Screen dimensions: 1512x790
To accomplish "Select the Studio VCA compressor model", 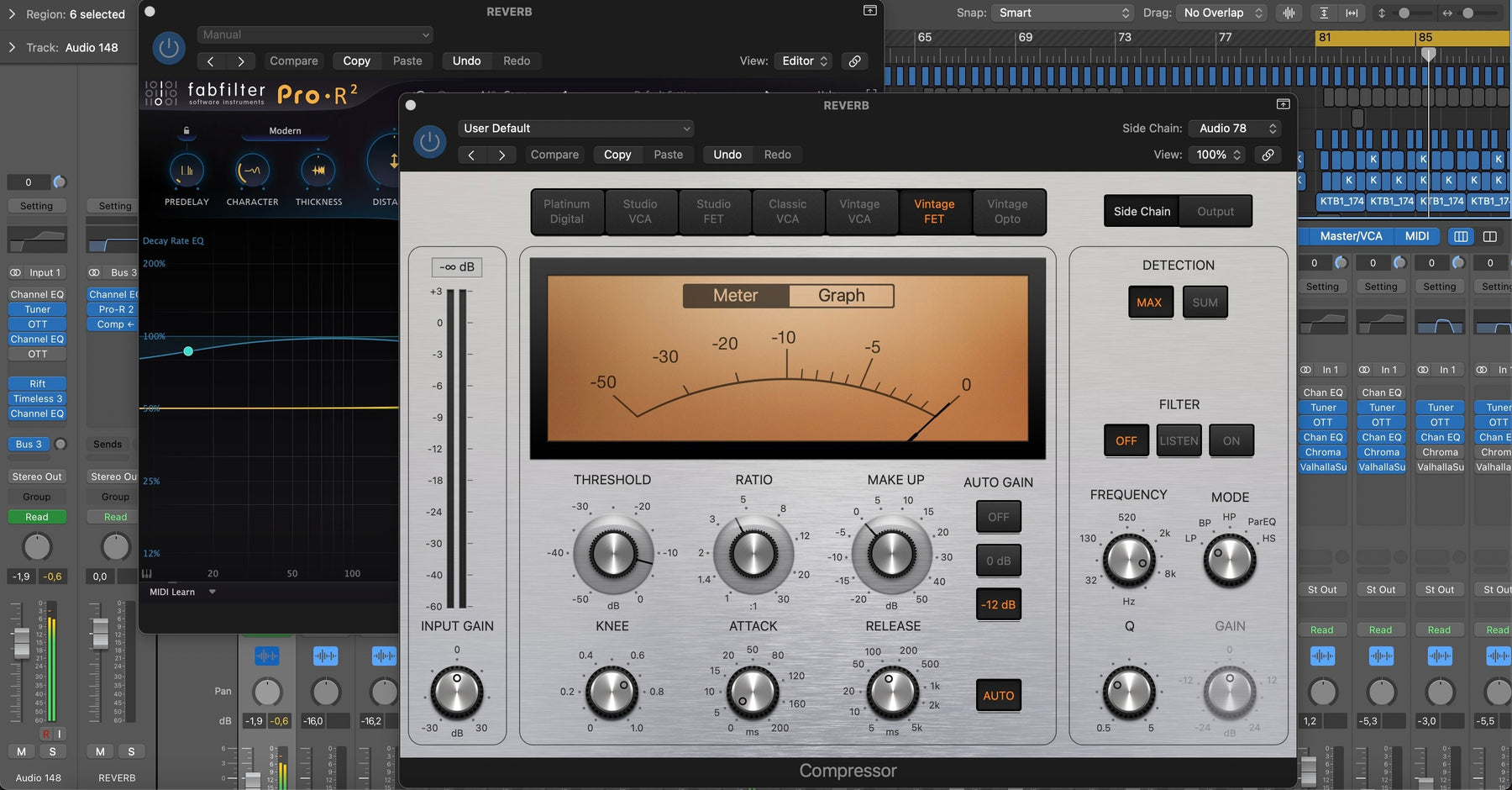I will click(640, 212).
